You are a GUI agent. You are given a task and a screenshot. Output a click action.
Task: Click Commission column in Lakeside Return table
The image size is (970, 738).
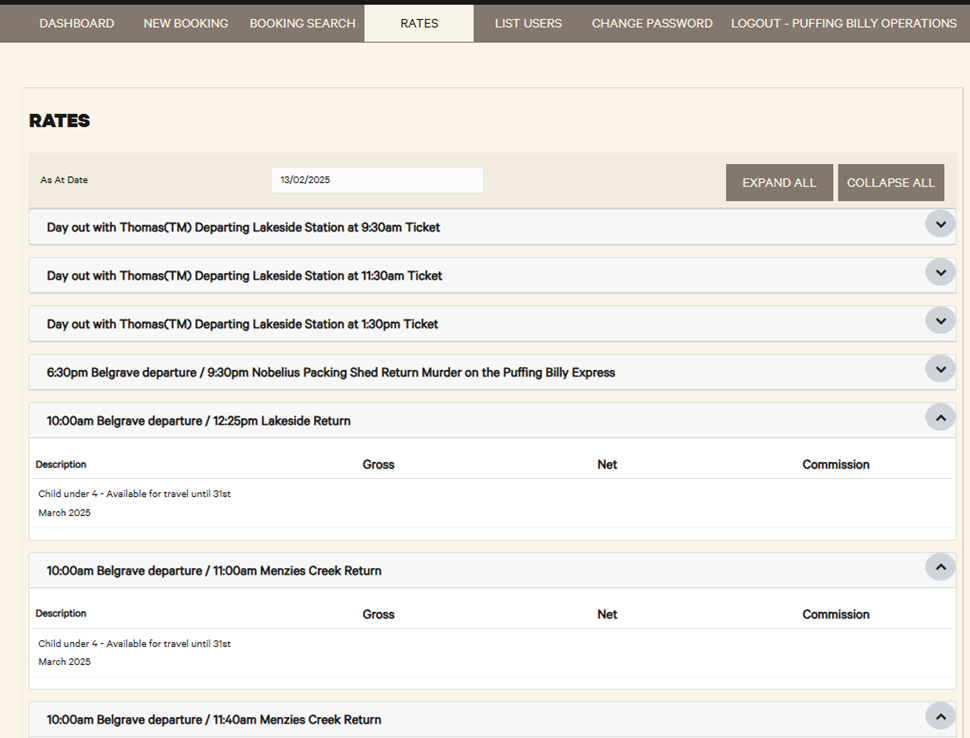tap(836, 465)
